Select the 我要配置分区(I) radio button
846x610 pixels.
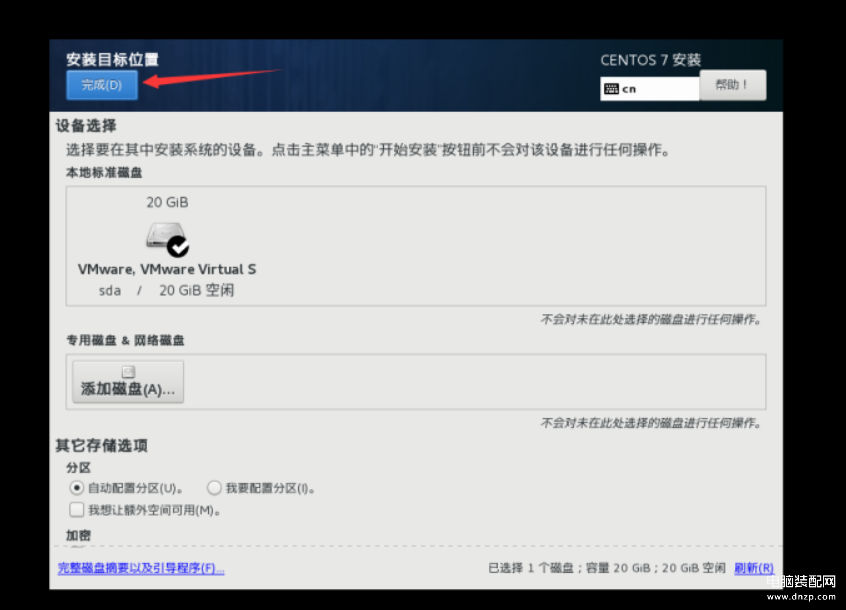[x=214, y=488]
